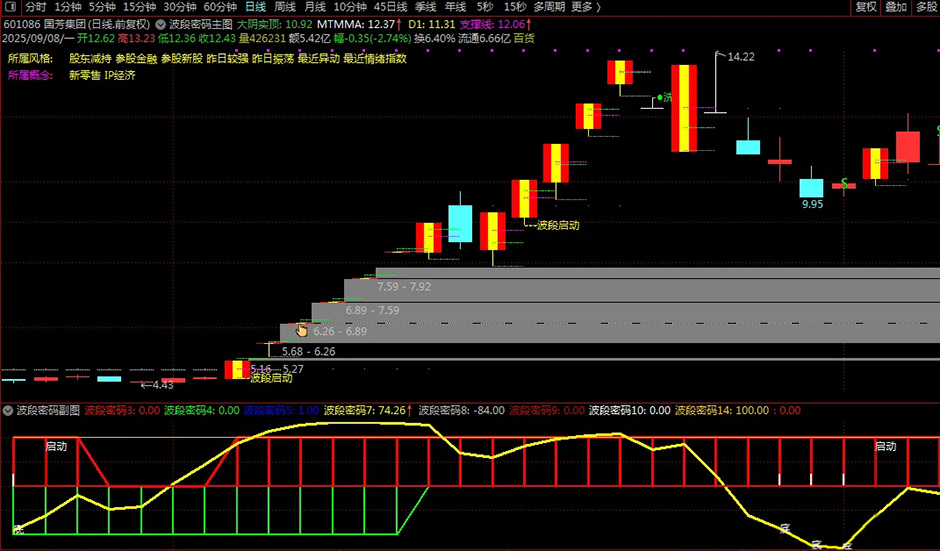Click the 9.95 low price label
The width and height of the screenshot is (940, 551).
tap(812, 204)
